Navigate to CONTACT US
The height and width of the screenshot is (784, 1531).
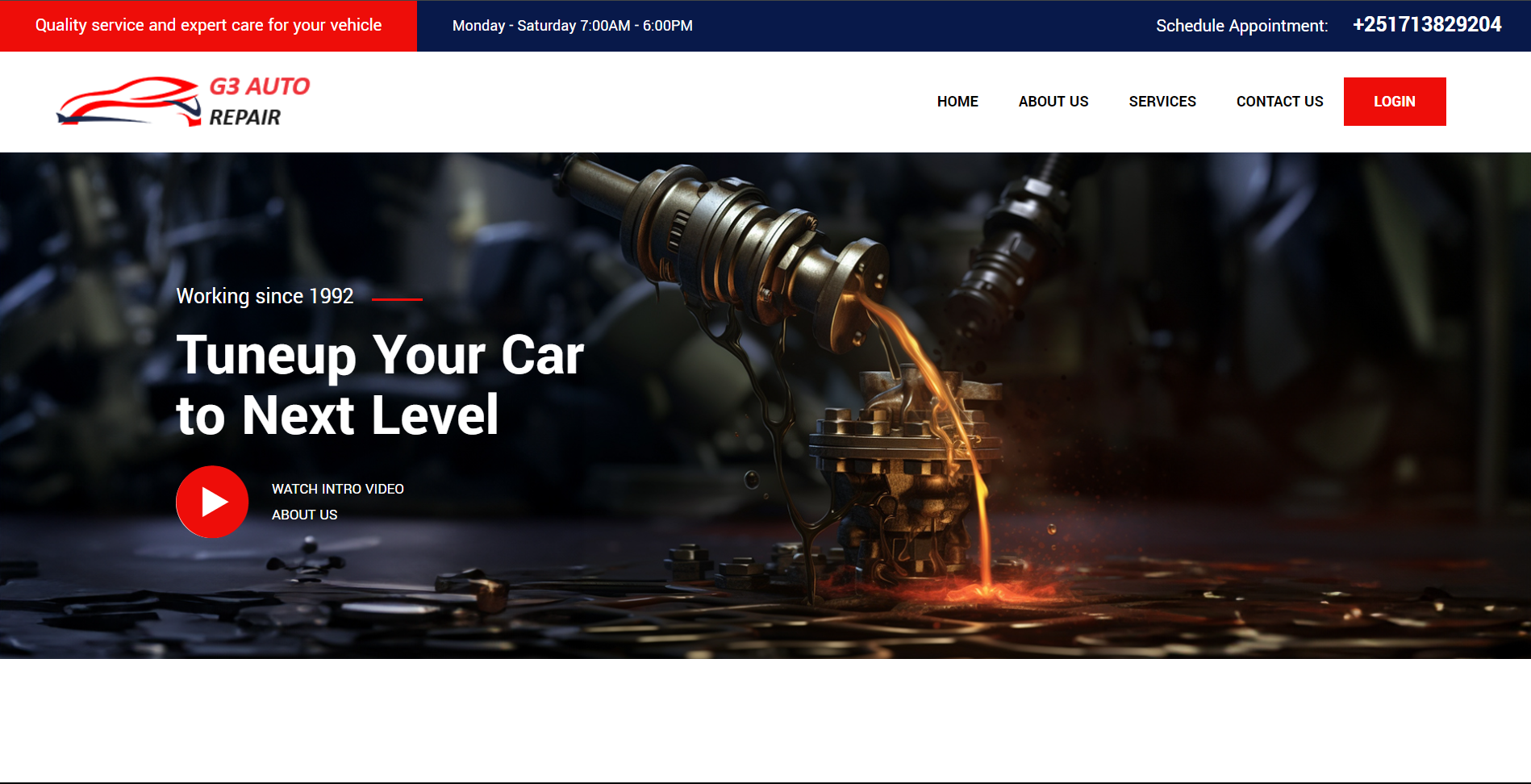click(1279, 102)
